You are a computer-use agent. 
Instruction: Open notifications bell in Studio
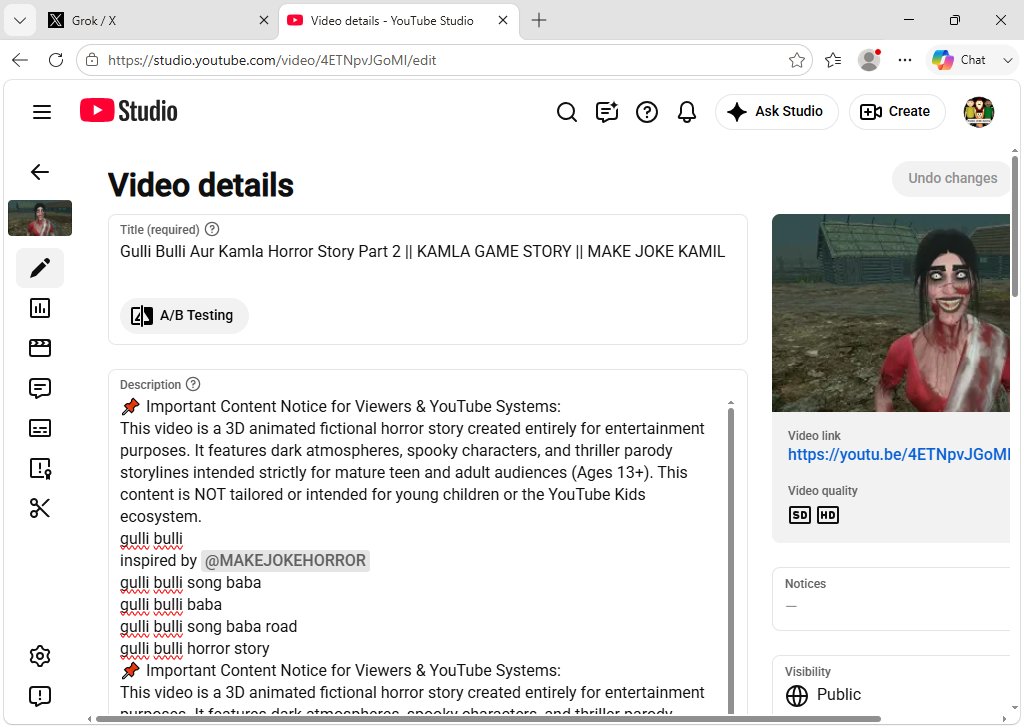686,112
